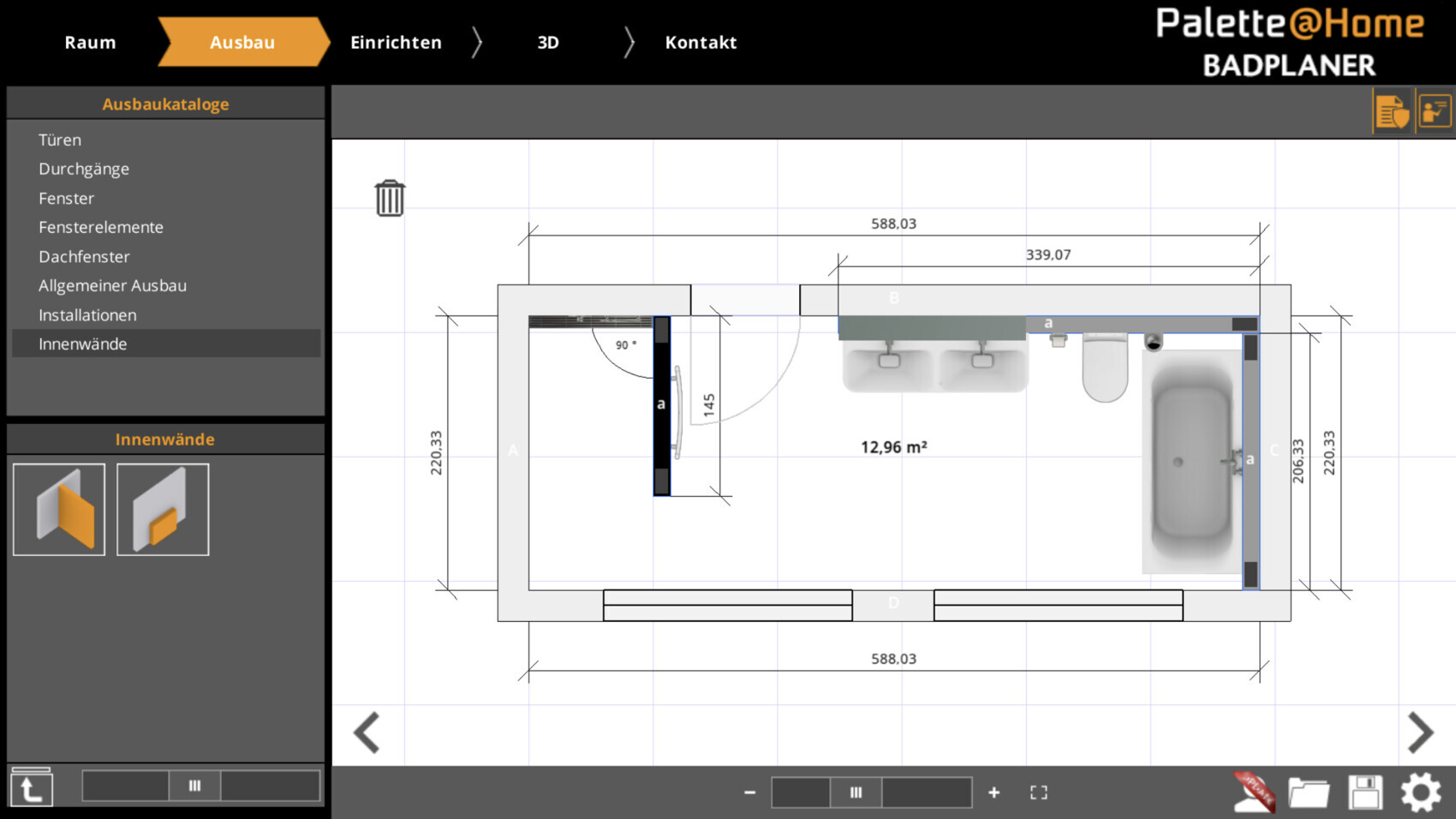Click the trash can delete icon
This screenshot has height=819, width=1456.
click(390, 198)
